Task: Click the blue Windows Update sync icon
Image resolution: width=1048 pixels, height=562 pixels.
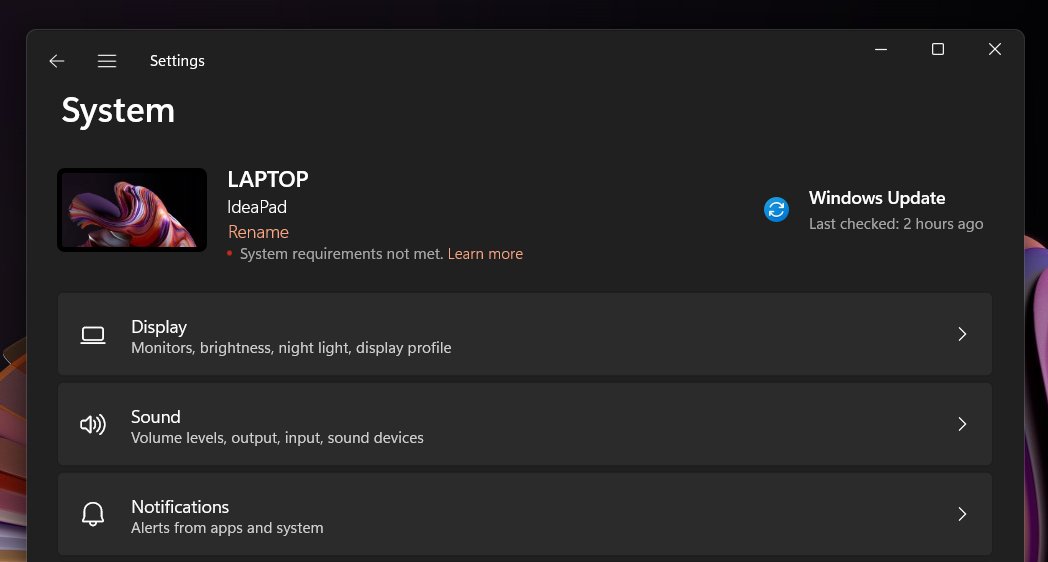Action: 776,209
